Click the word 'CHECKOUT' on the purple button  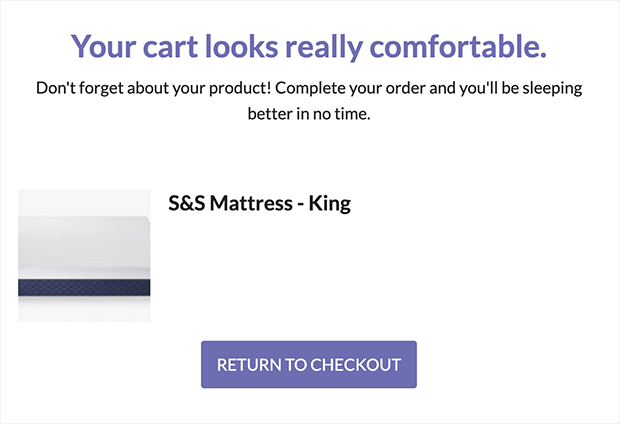[x=356, y=365]
